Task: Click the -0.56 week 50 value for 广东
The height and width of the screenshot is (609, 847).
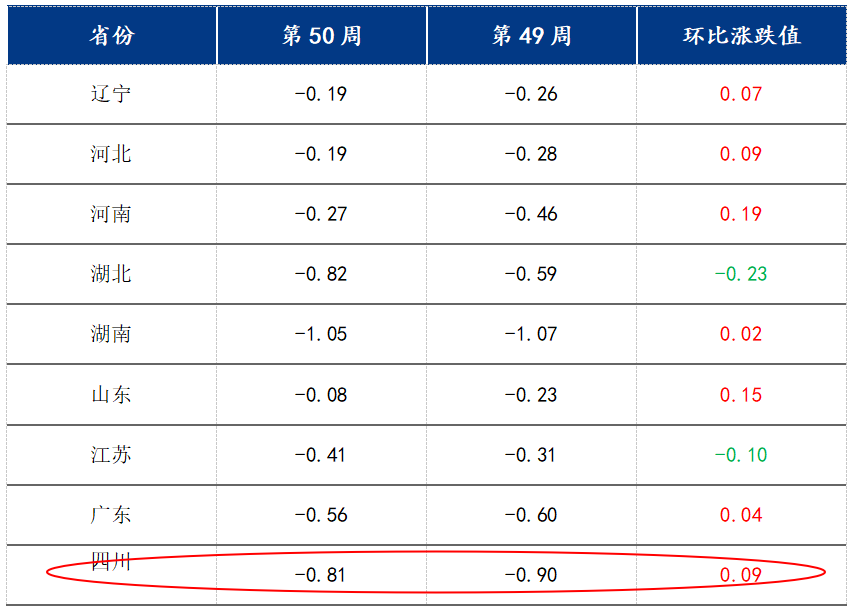Action: (321, 515)
